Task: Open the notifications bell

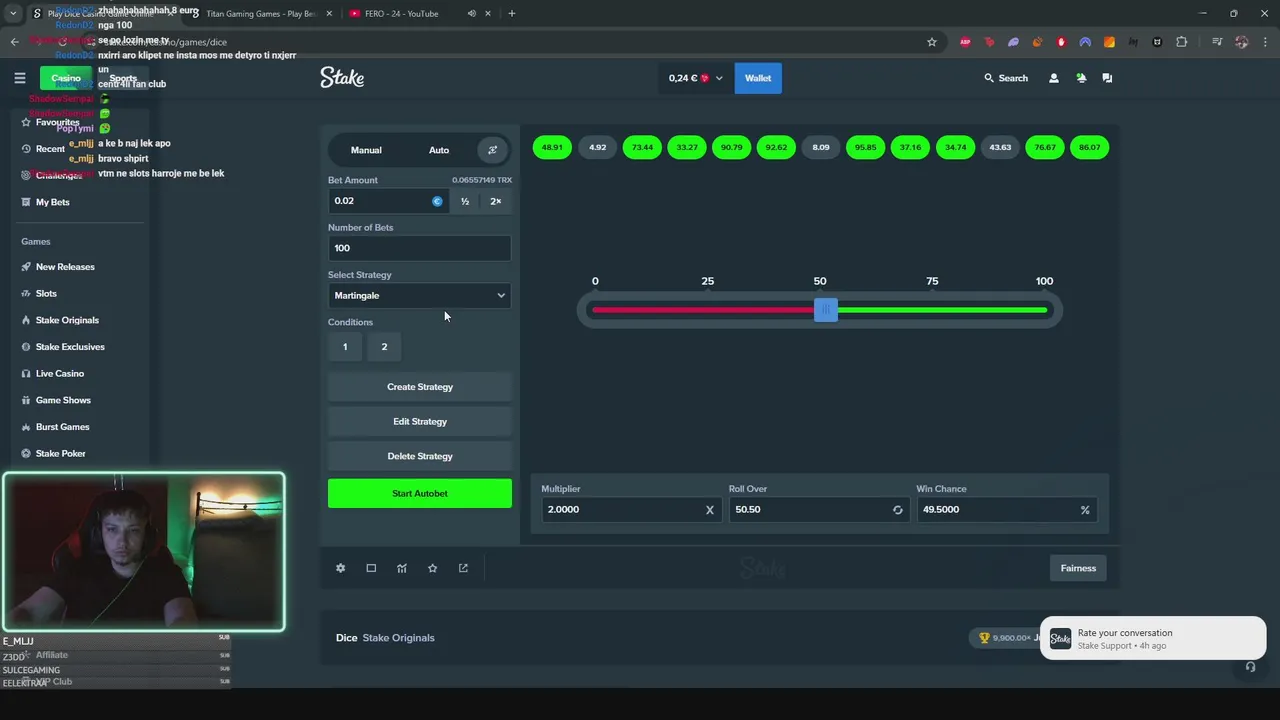Action: click(1081, 78)
